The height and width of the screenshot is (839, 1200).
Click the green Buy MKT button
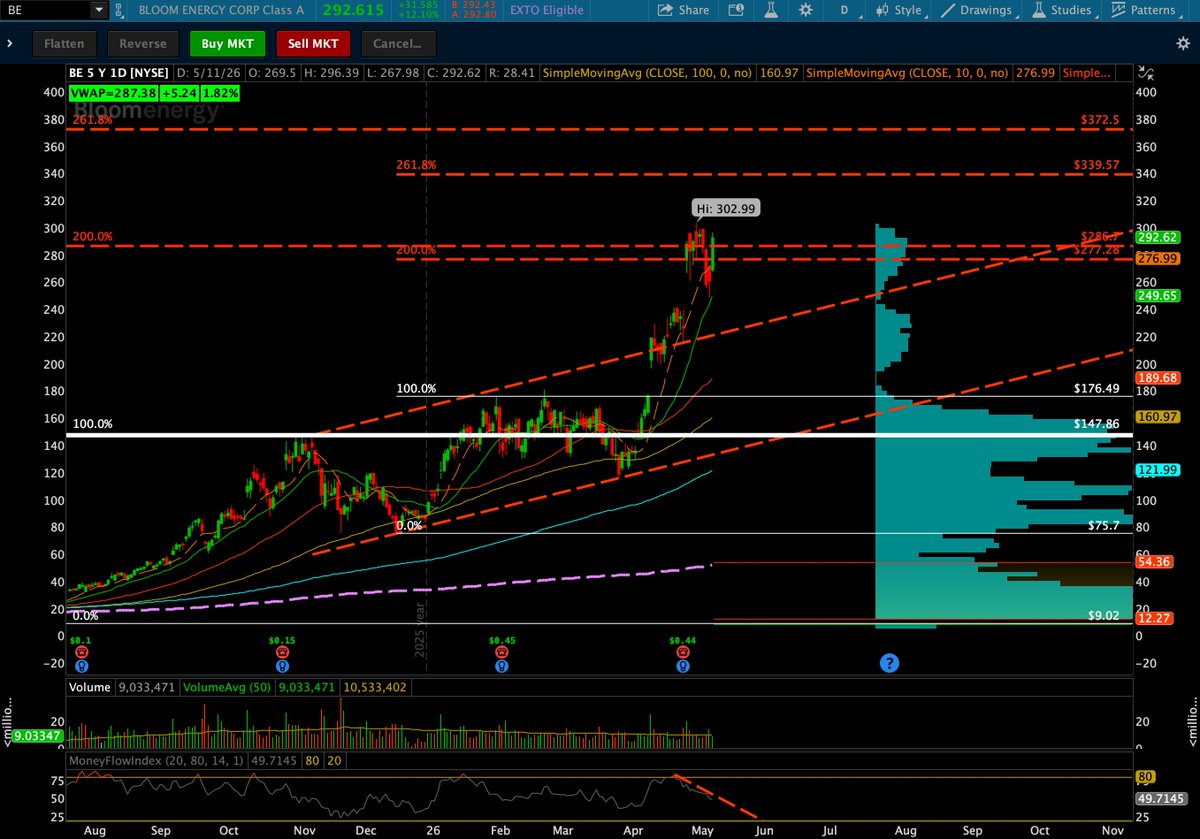(227, 44)
